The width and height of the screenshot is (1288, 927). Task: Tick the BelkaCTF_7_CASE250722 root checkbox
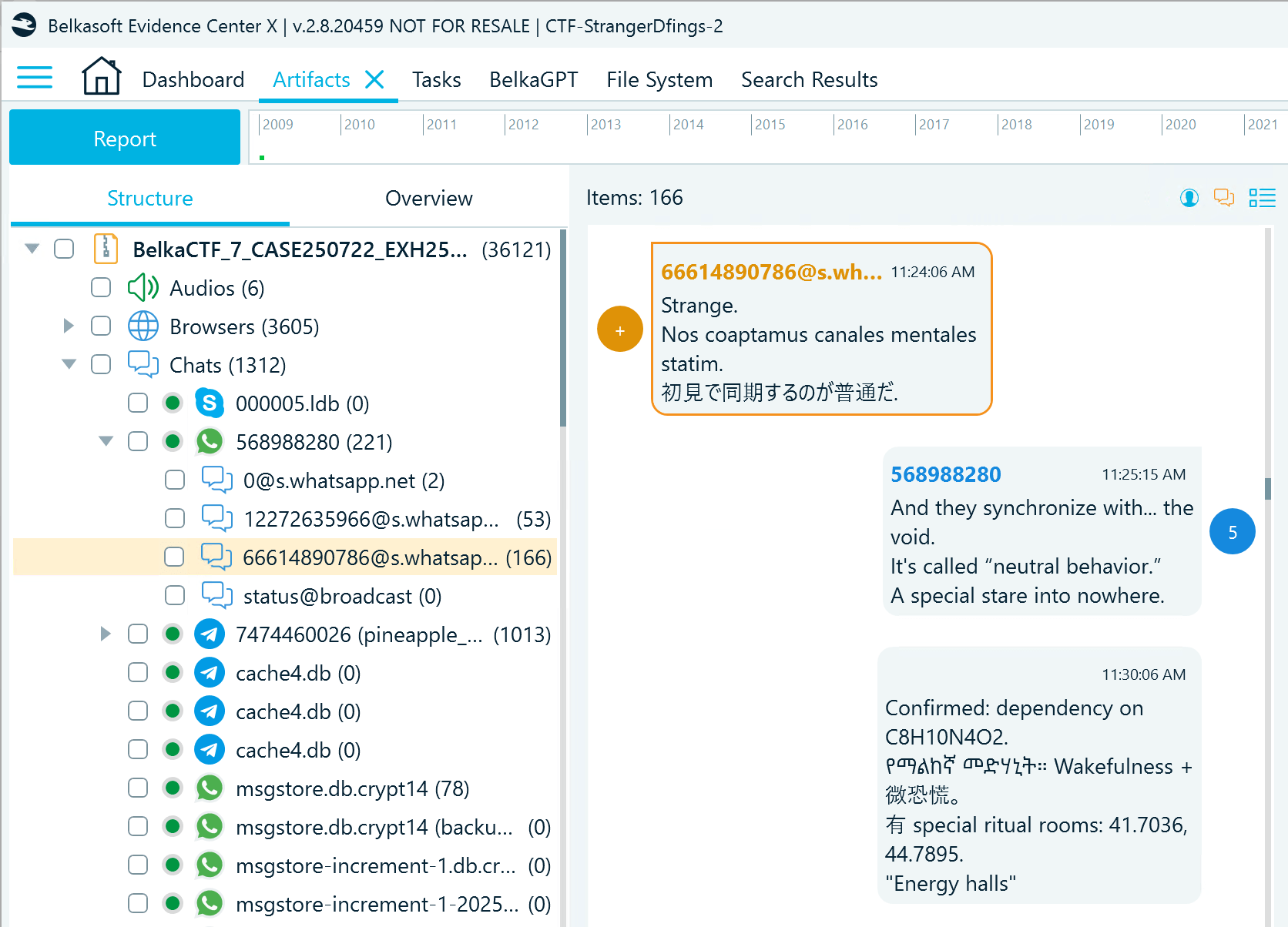[64, 249]
